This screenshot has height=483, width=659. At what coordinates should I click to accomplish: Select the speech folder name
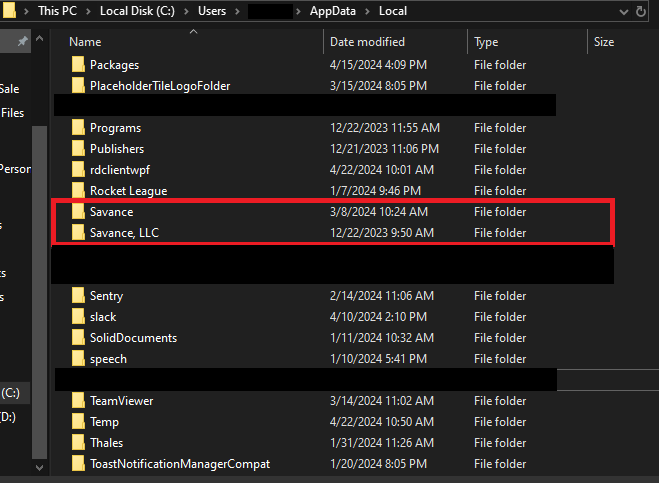[108, 359]
